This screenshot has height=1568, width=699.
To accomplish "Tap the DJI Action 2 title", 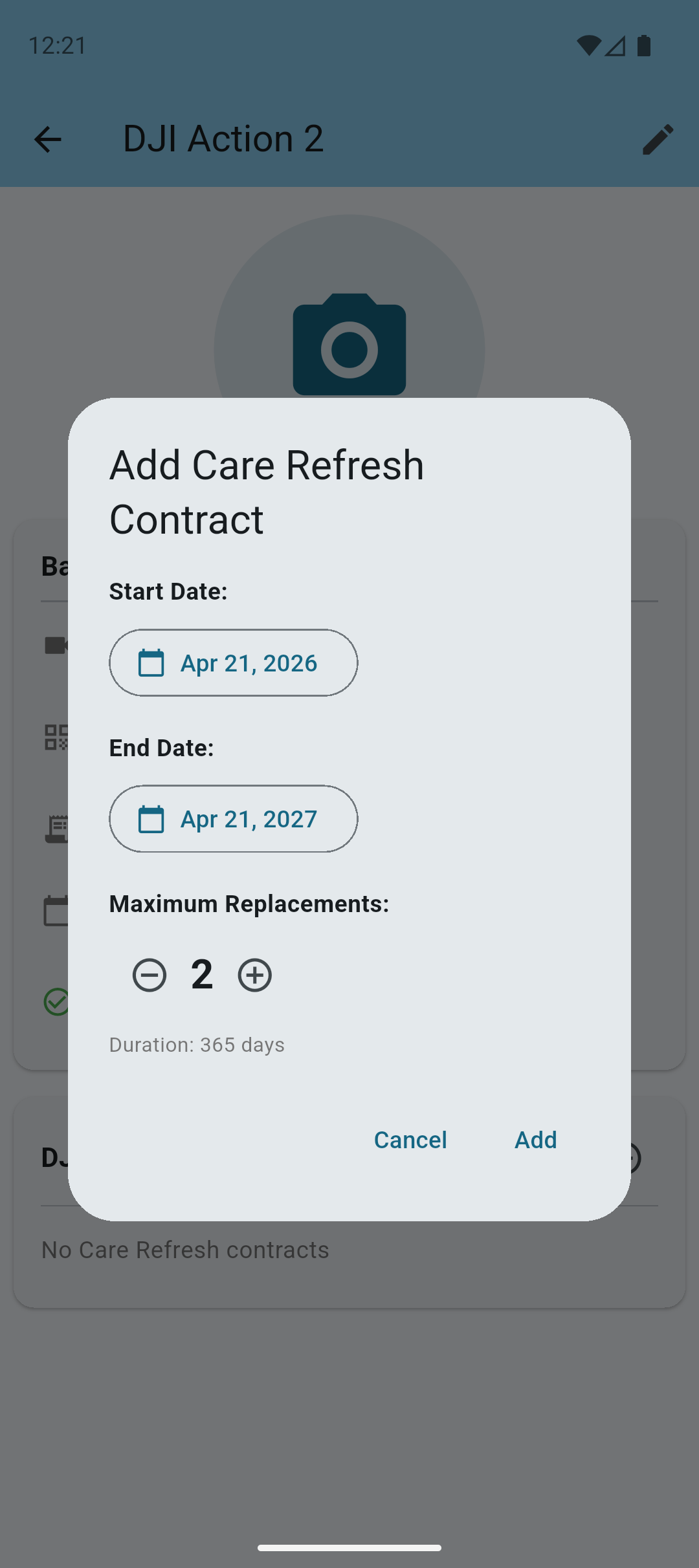I will (224, 138).
